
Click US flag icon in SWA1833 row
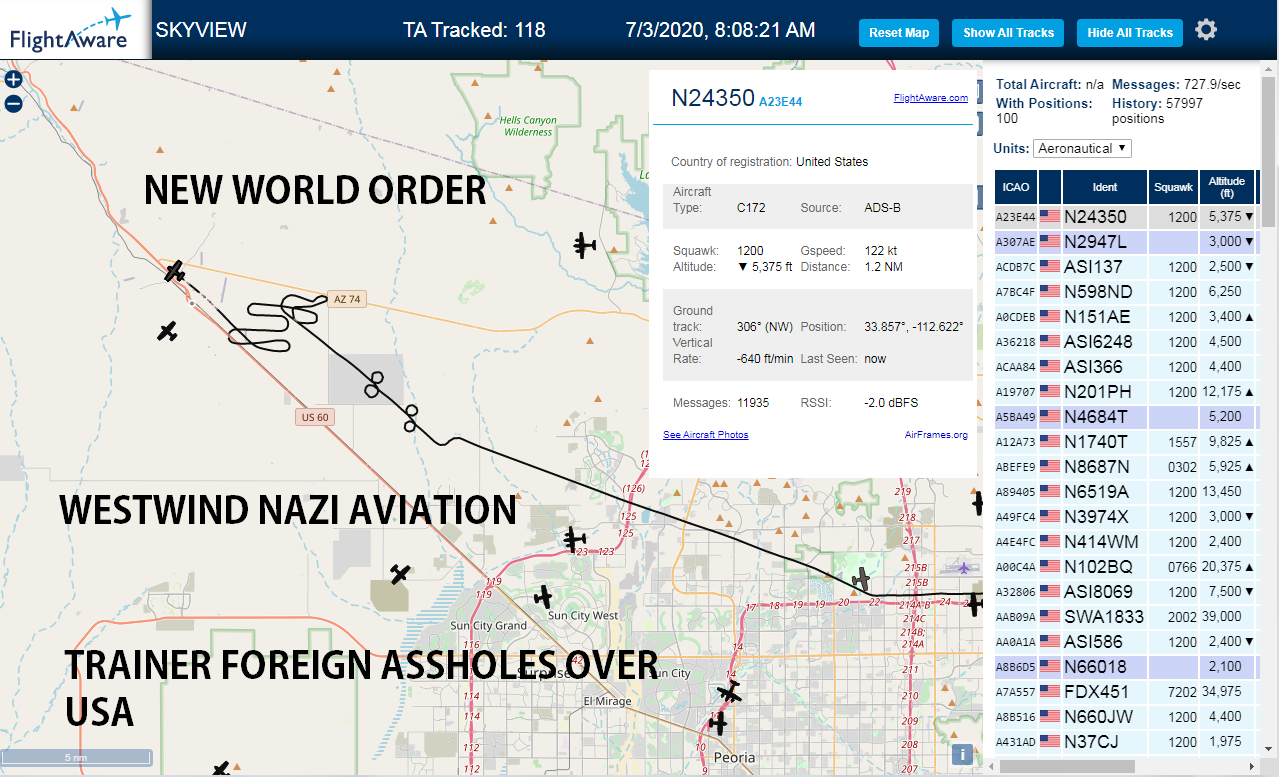pos(1050,616)
